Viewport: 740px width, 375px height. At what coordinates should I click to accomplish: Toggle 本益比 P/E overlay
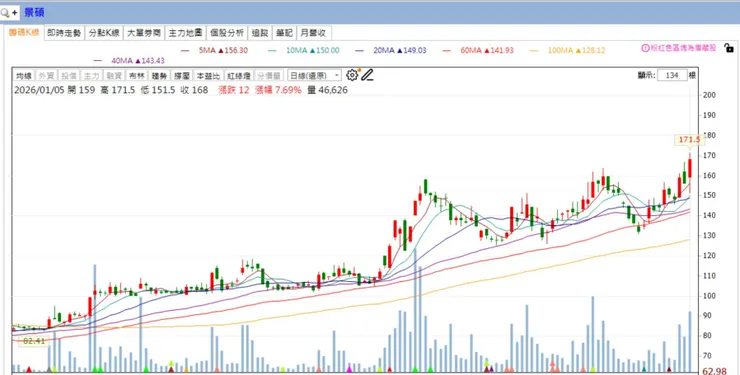tap(208, 75)
